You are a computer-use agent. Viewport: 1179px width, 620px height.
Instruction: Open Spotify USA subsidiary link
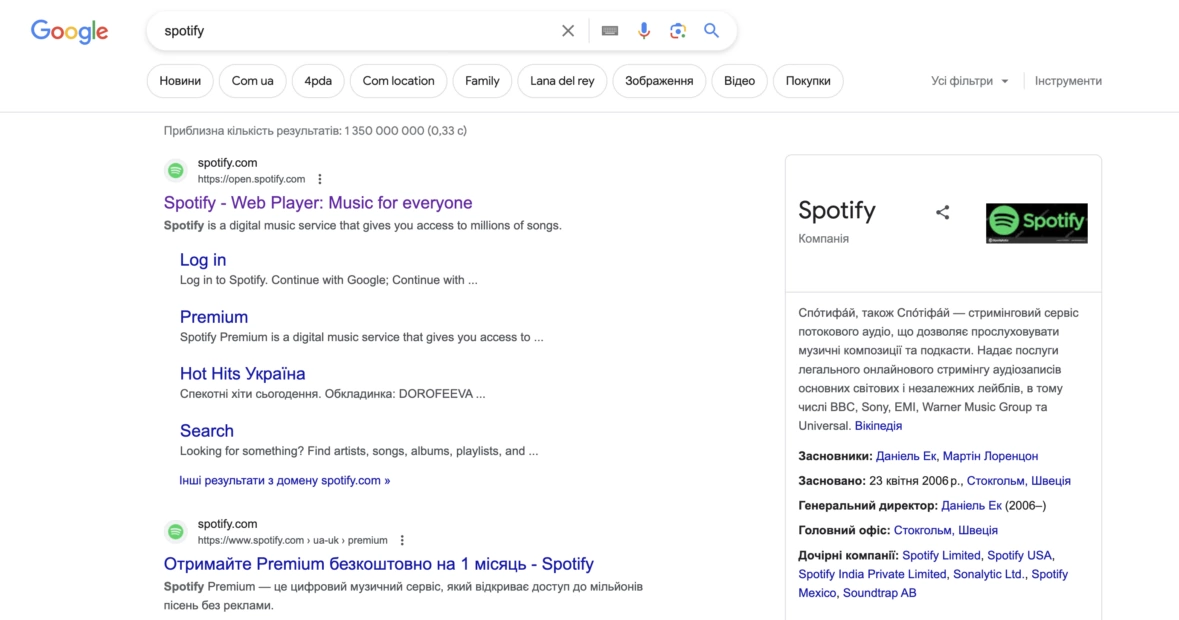point(1020,555)
